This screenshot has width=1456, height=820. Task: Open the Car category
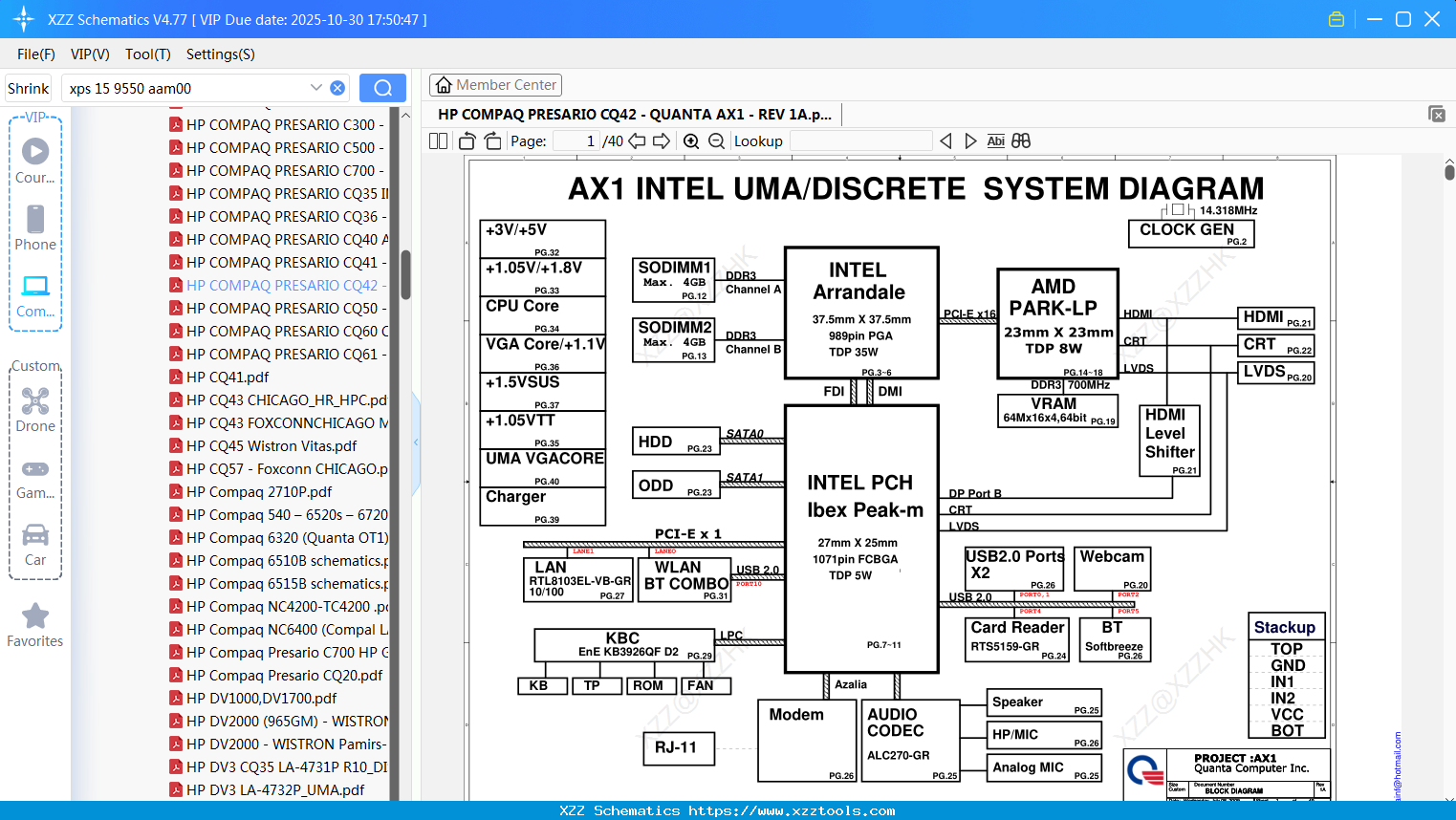[35, 545]
